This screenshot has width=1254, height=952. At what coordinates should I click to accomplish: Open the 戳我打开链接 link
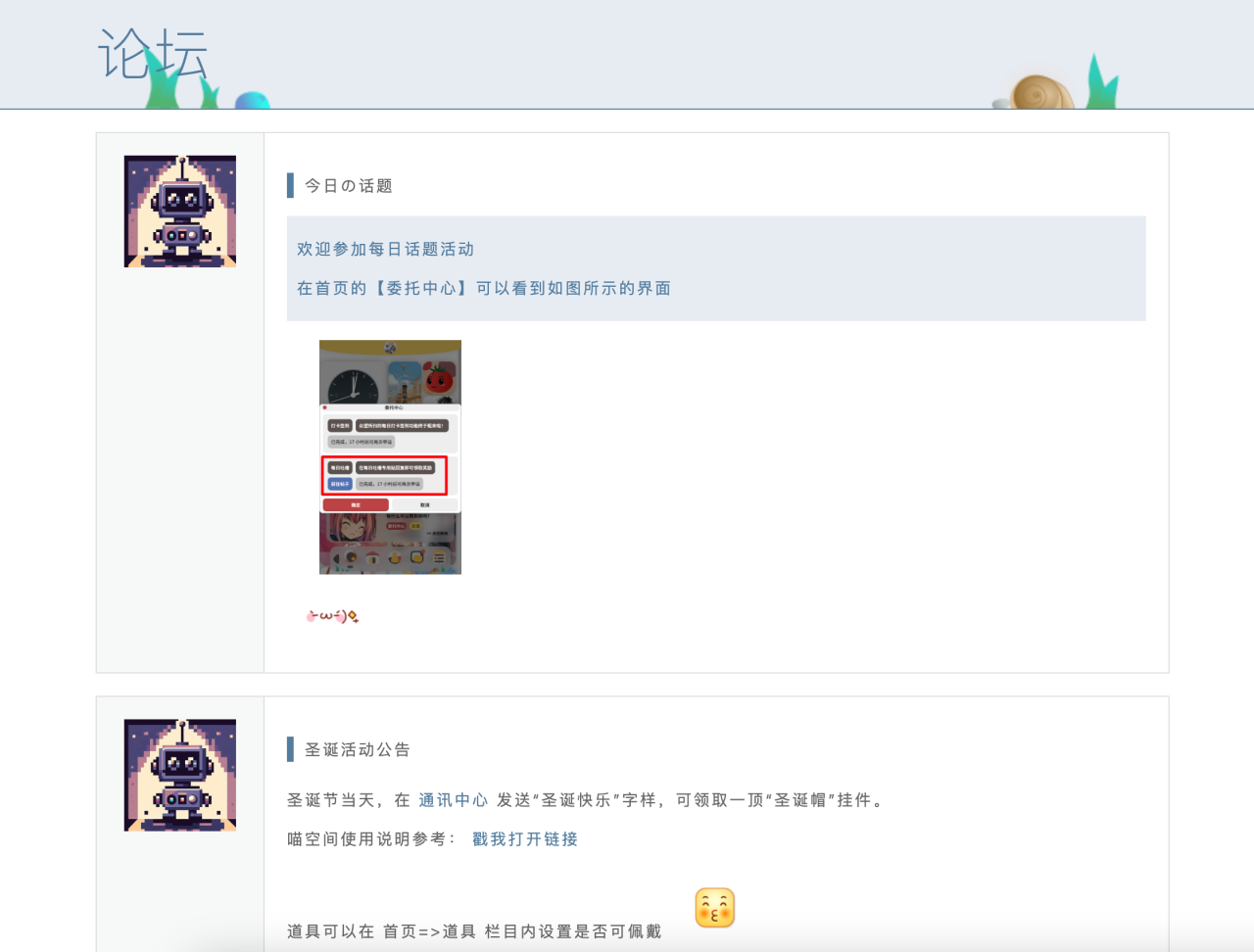525,839
